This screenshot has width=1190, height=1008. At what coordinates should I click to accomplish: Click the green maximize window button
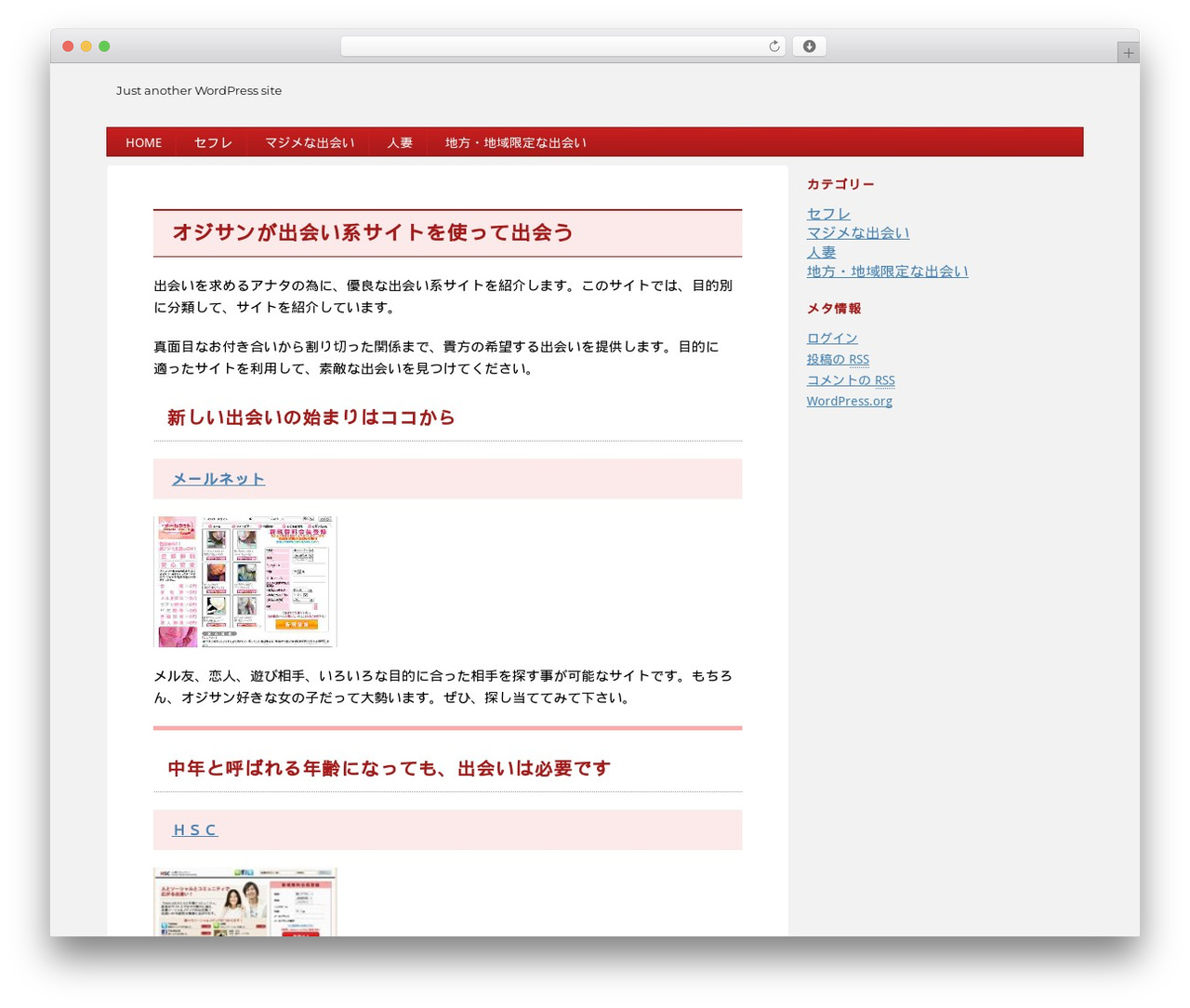(x=104, y=46)
